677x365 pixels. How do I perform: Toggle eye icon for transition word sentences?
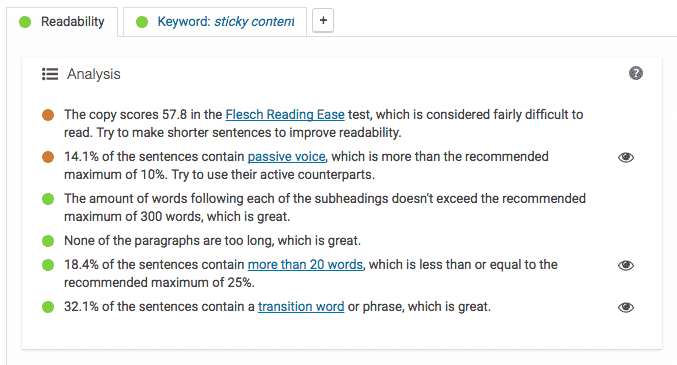(626, 307)
